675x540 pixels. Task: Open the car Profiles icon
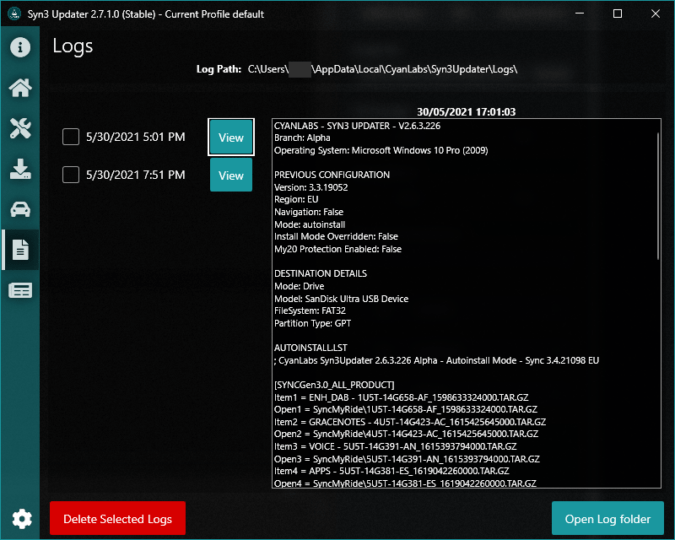point(20,210)
